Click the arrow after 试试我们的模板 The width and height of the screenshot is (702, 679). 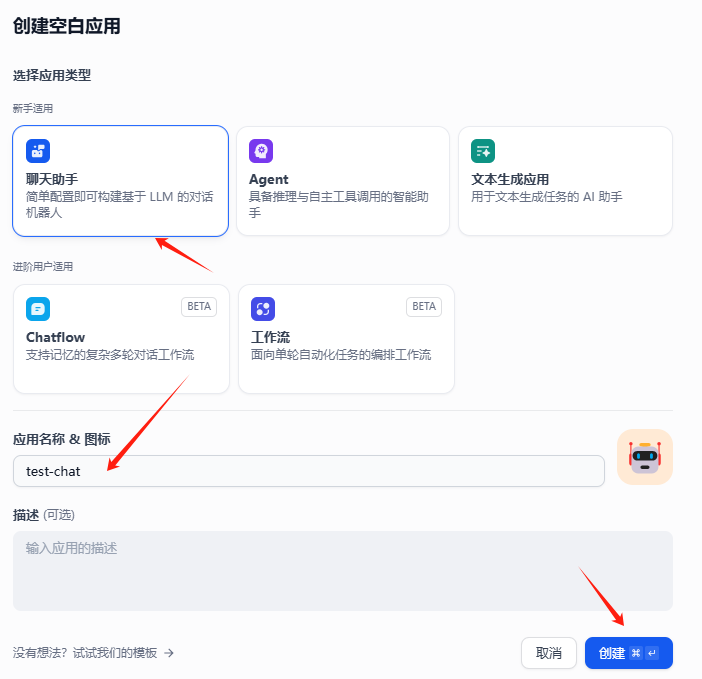[169, 653]
